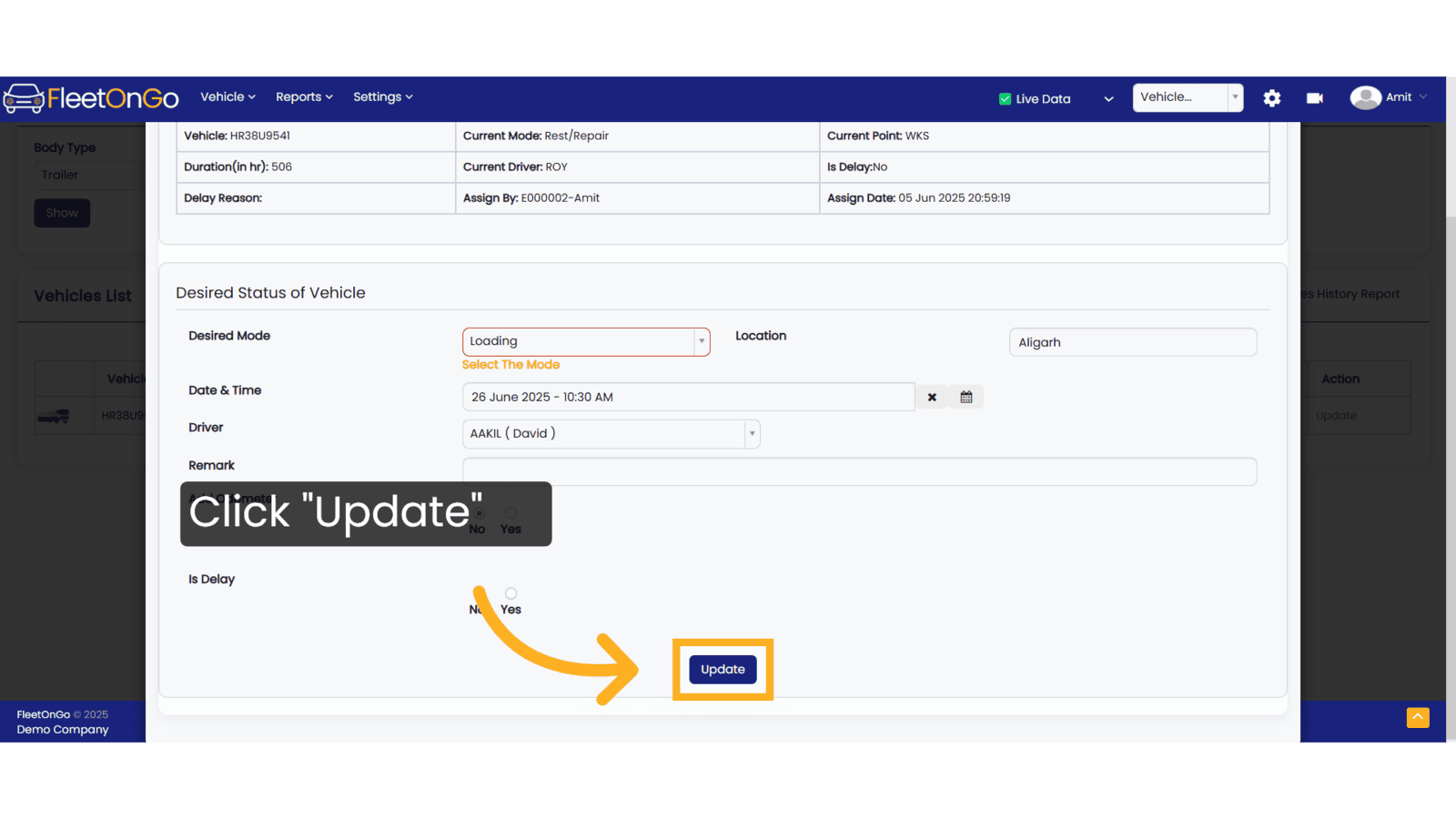The height and width of the screenshot is (819, 1456).
Task: Open the Vehicle menu
Action: [227, 96]
